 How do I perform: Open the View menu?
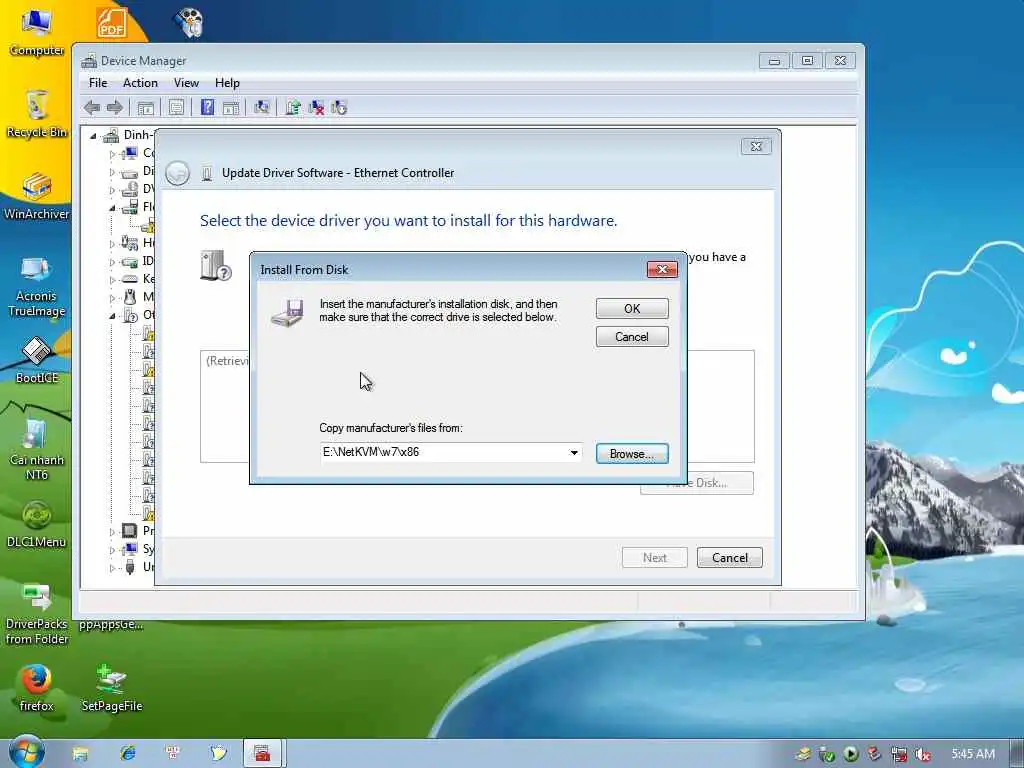coord(186,83)
